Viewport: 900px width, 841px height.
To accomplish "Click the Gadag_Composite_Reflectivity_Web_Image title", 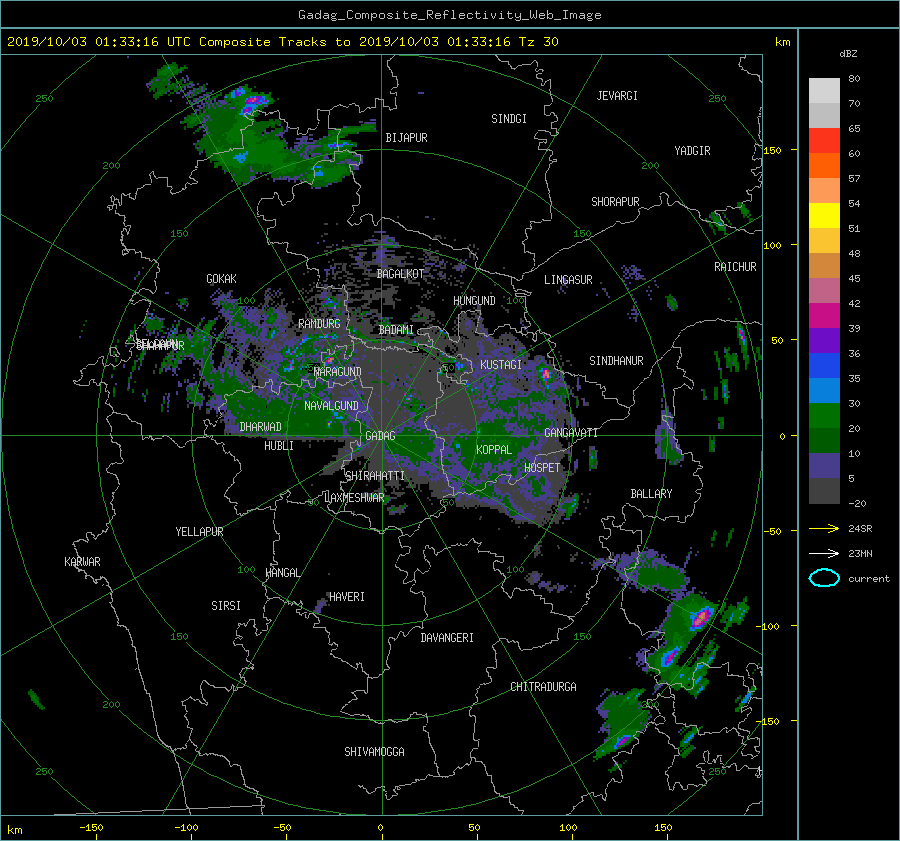I will (449, 15).
